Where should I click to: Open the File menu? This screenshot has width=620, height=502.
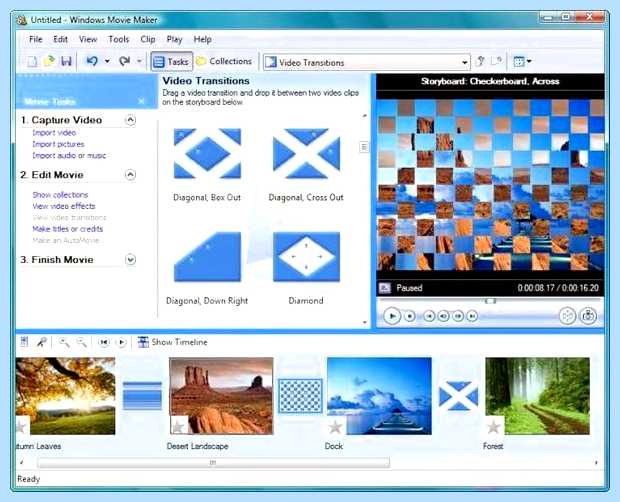click(x=36, y=40)
